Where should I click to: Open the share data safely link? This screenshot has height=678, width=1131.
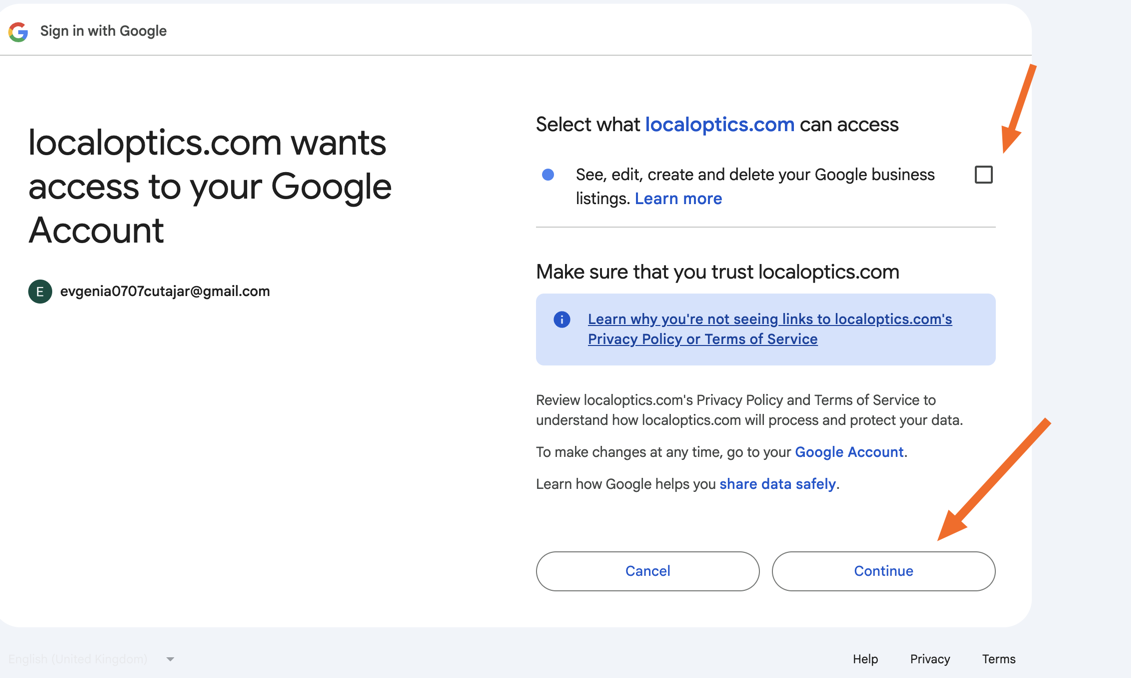point(777,484)
